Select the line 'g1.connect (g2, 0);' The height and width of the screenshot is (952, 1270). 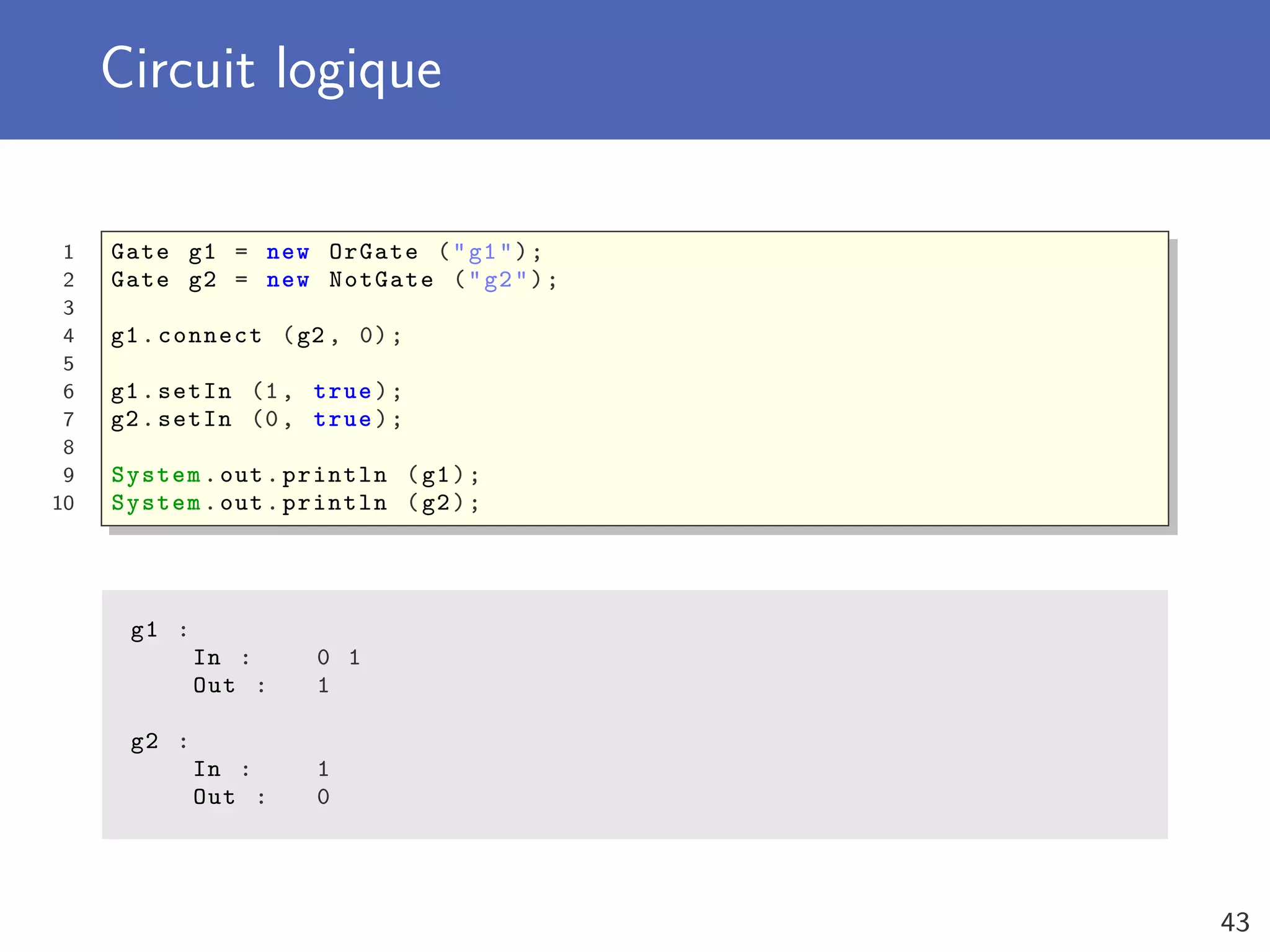257,336
